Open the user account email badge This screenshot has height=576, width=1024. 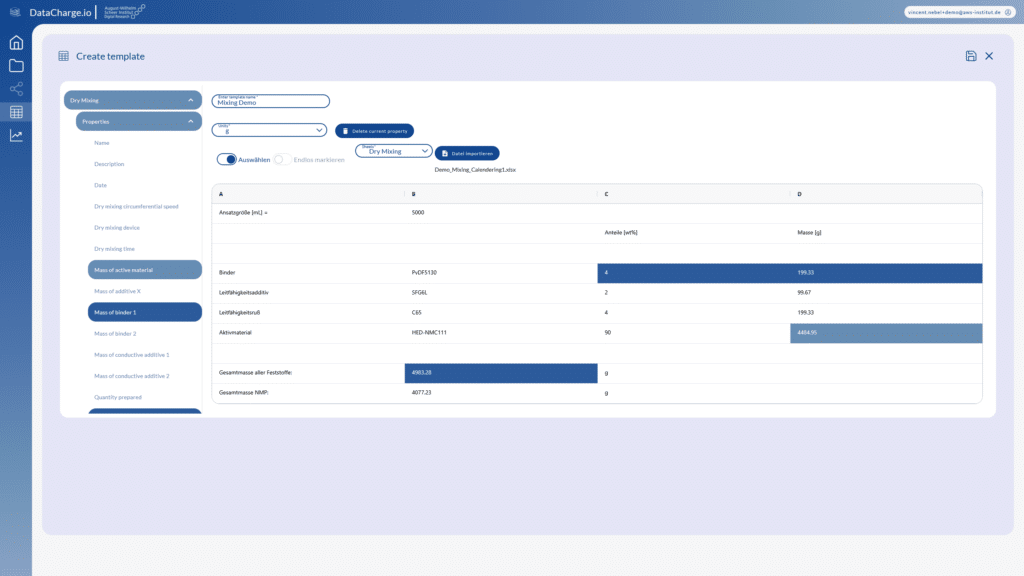[959, 12]
